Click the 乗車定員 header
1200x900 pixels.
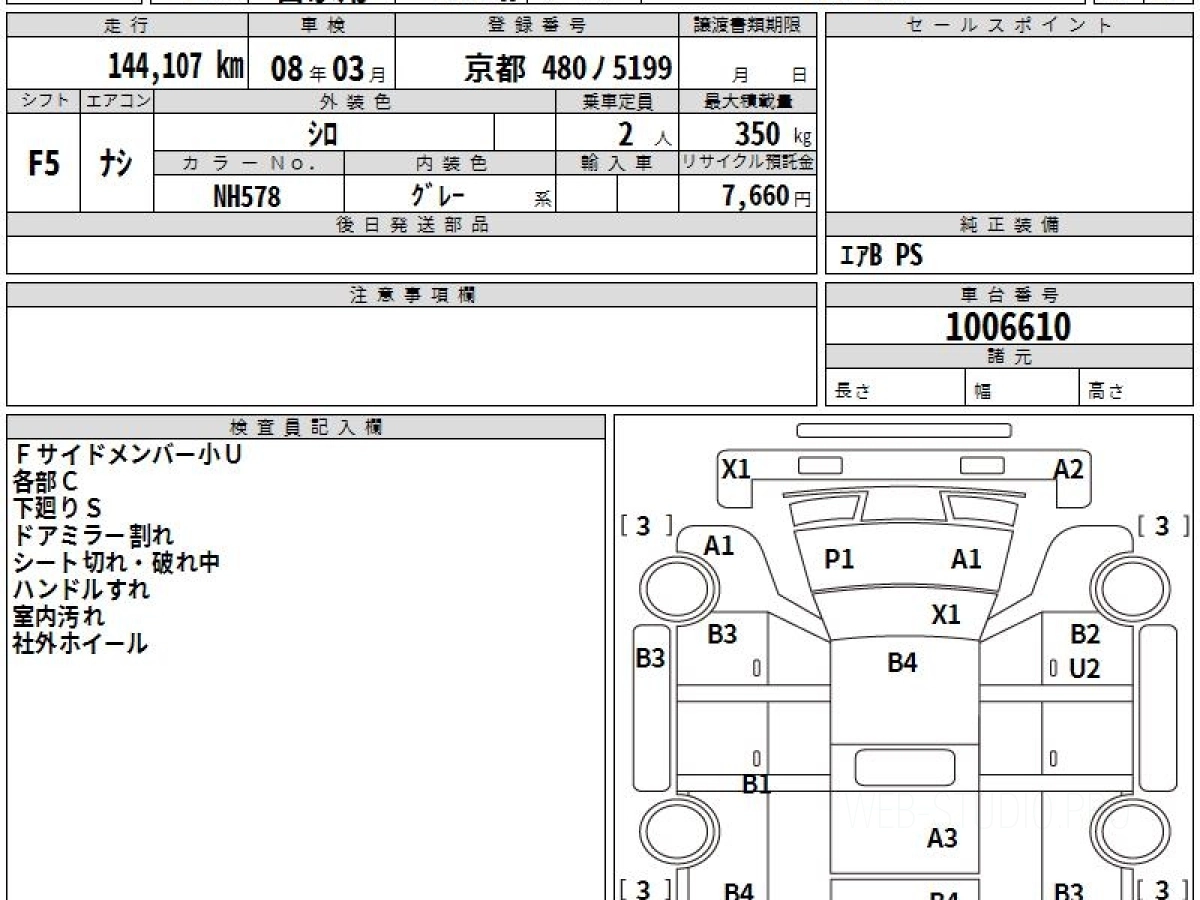pos(616,101)
